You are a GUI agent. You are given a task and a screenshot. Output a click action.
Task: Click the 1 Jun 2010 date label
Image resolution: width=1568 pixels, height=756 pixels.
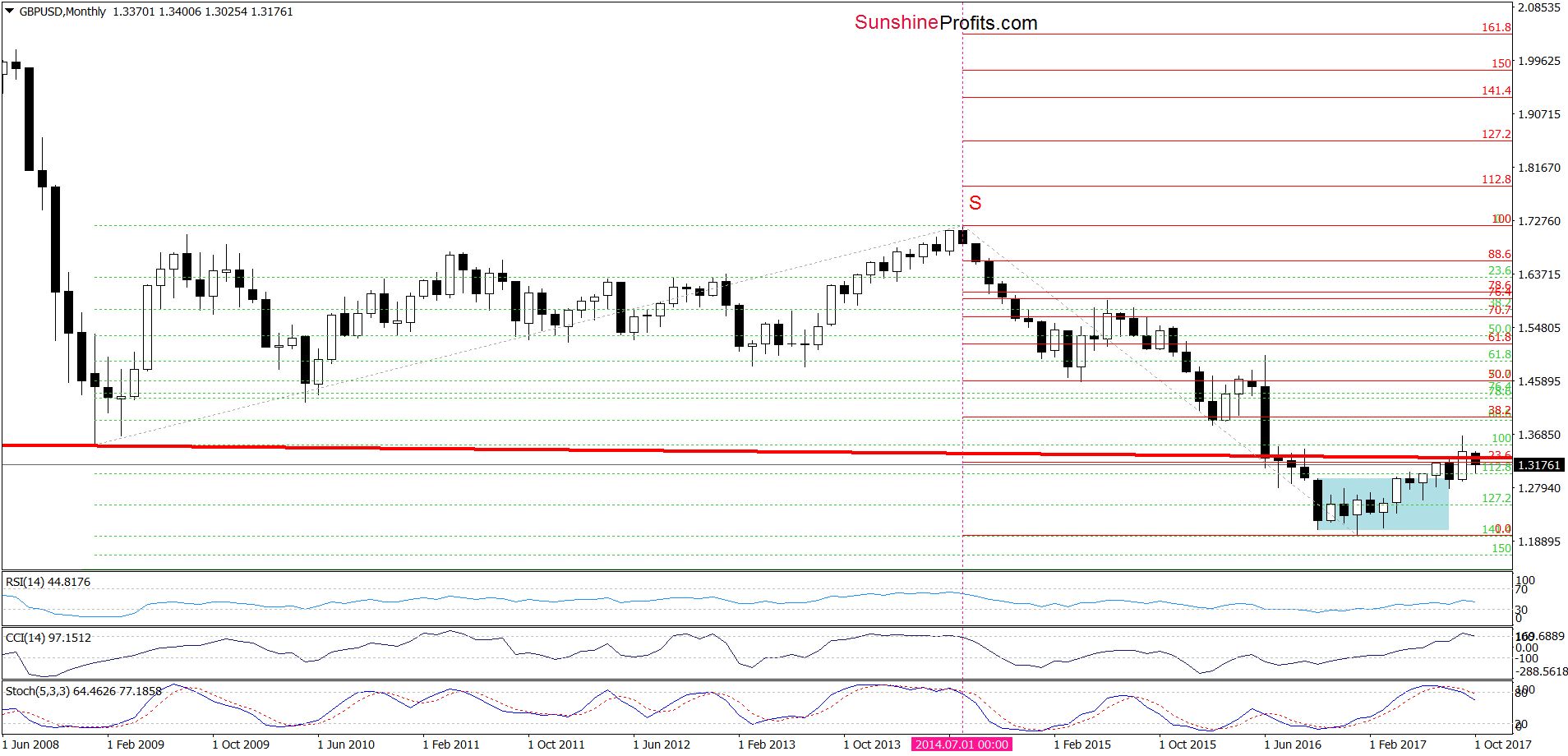point(346,744)
